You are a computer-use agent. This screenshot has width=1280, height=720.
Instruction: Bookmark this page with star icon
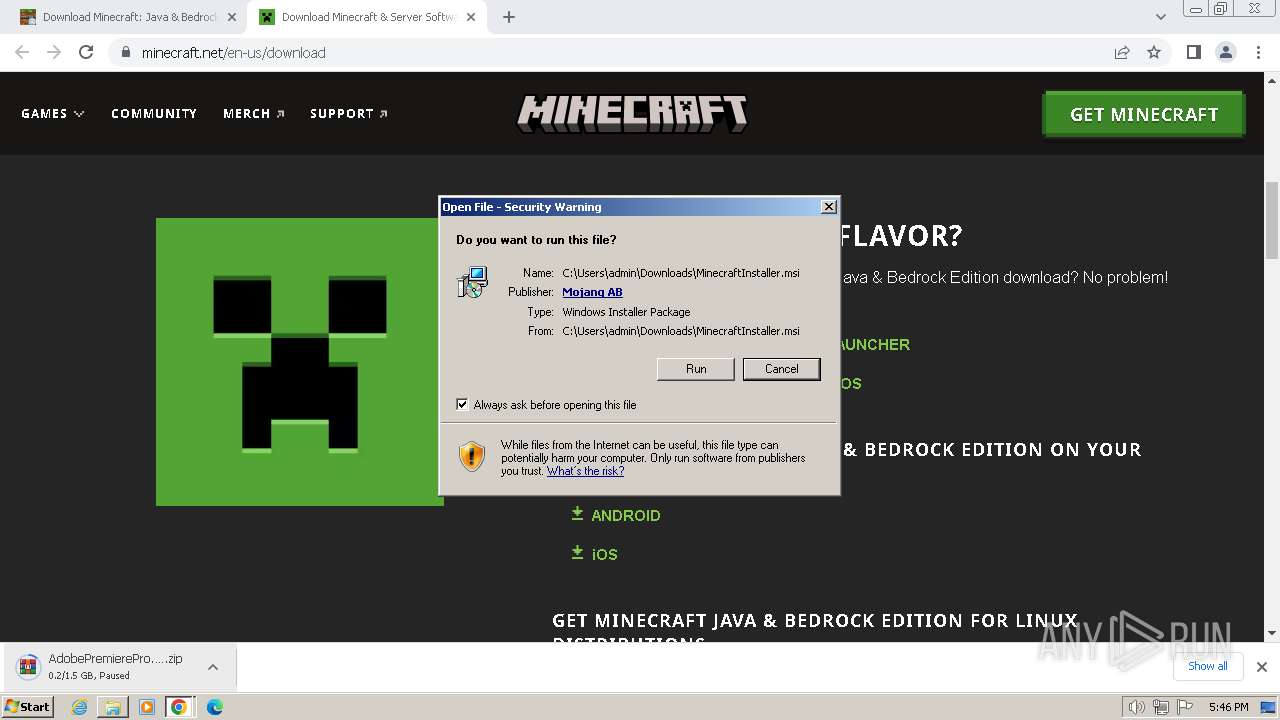1154,52
